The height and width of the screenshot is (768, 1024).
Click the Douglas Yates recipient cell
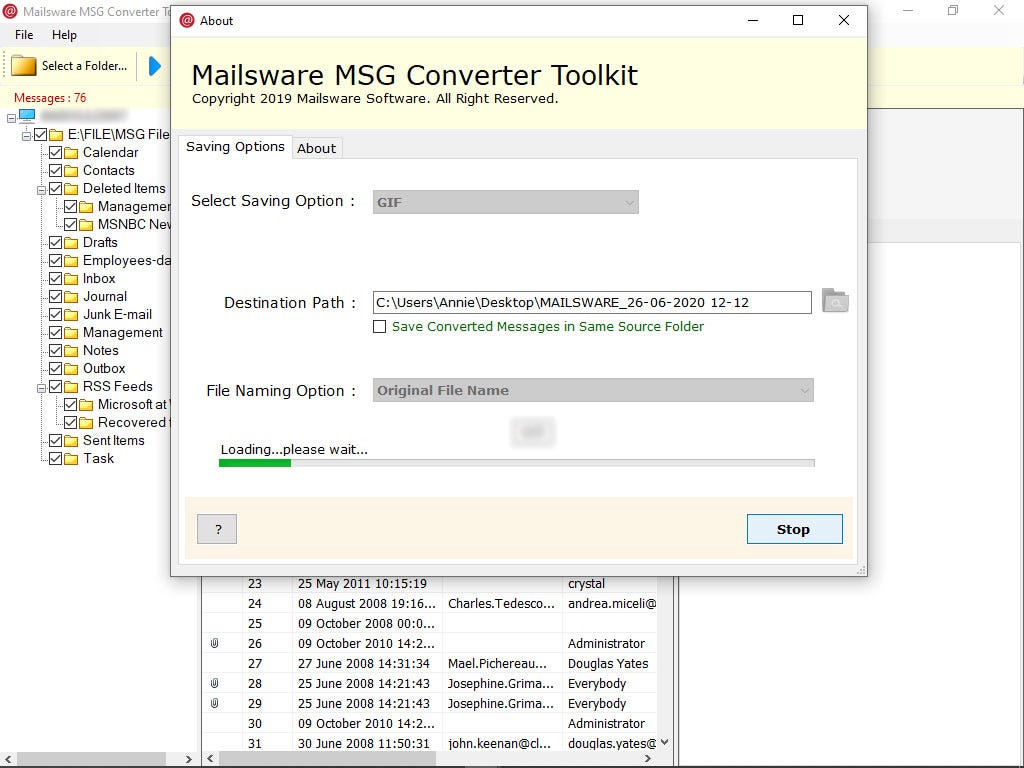click(608, 664)
